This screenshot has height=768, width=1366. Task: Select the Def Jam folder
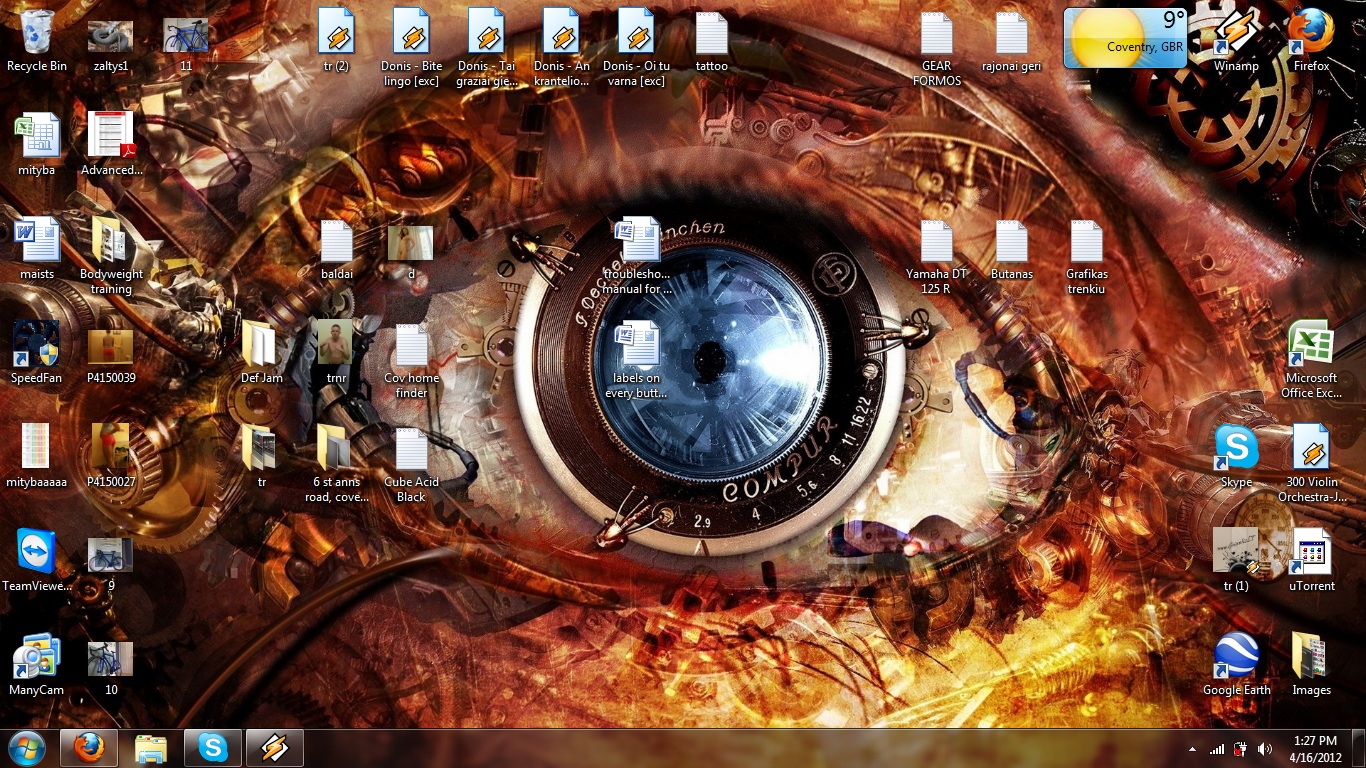coord(262,353)
